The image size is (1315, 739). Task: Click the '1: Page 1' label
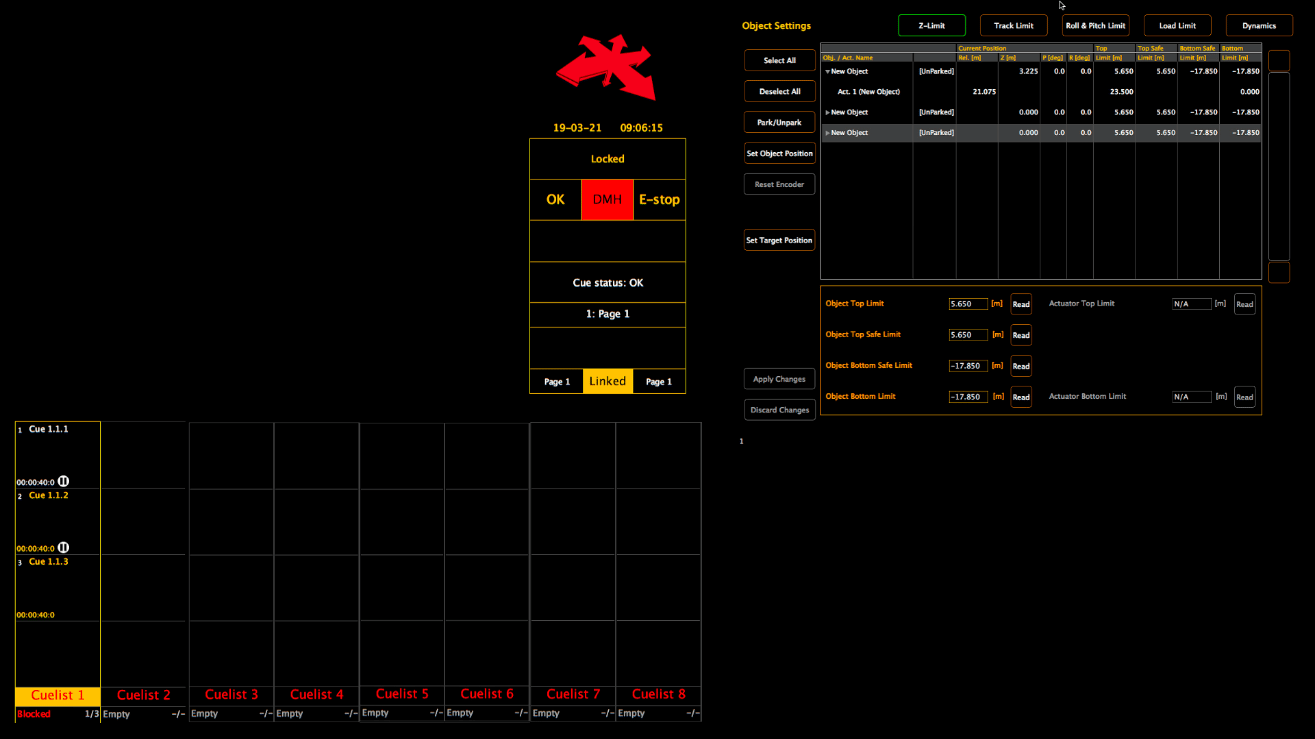(x=607, y=314)
